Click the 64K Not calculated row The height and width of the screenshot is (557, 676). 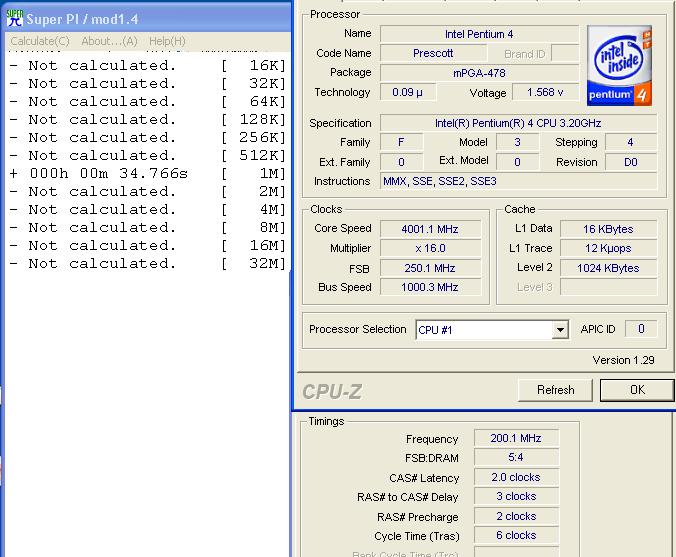tap(147, 101)
